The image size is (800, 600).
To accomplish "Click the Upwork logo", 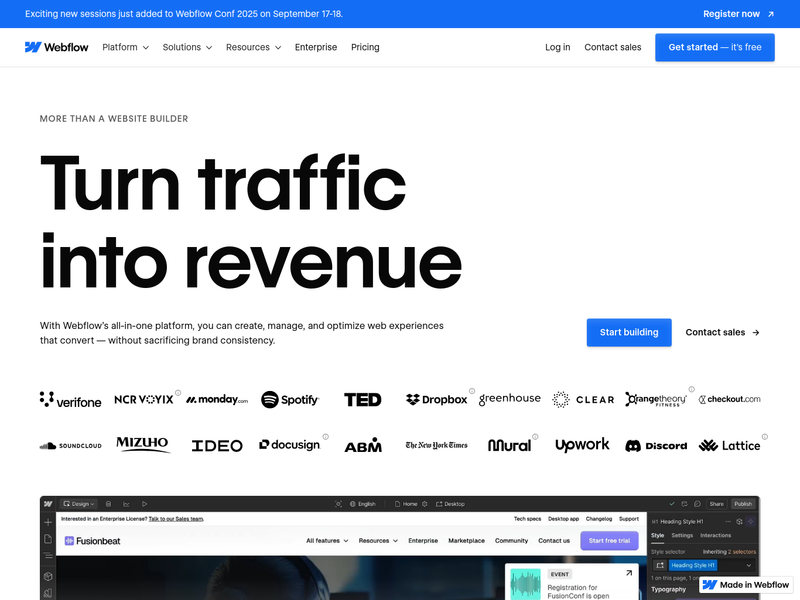I will (582, 445).
